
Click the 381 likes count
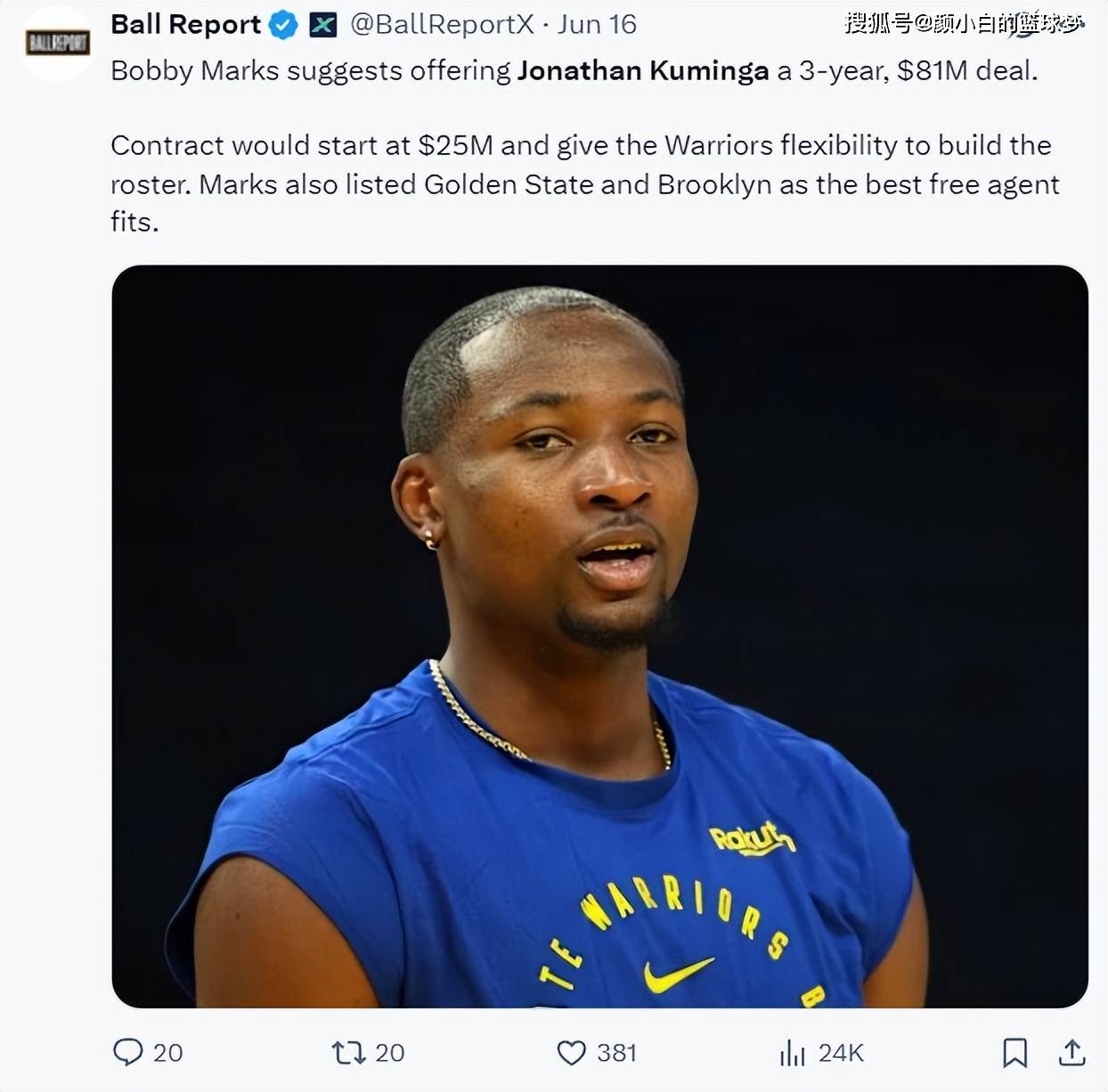[616, 1053]
